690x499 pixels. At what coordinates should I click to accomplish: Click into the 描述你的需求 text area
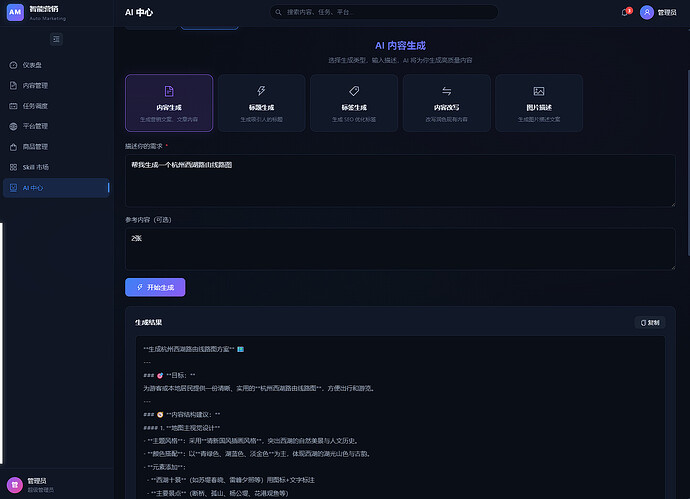(400, 180)
